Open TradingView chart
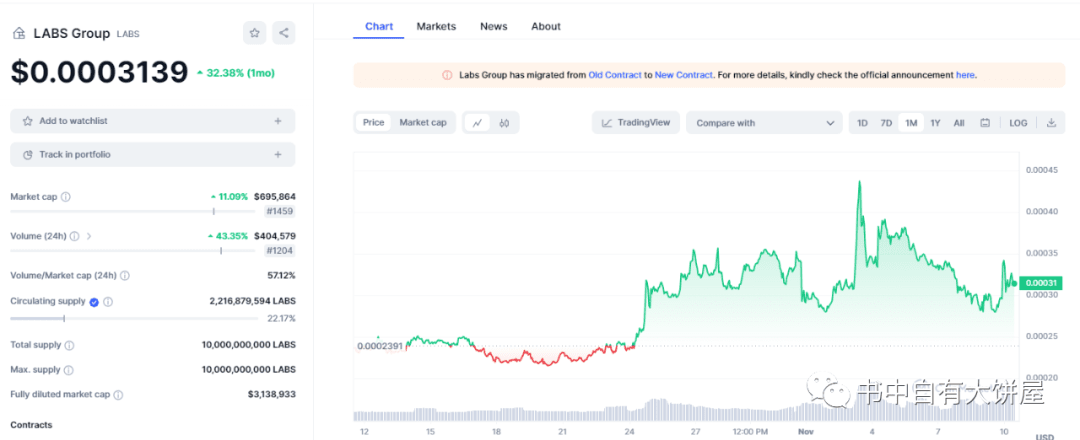The width and height of the screenshot is (1080, 440). (636, 123)
